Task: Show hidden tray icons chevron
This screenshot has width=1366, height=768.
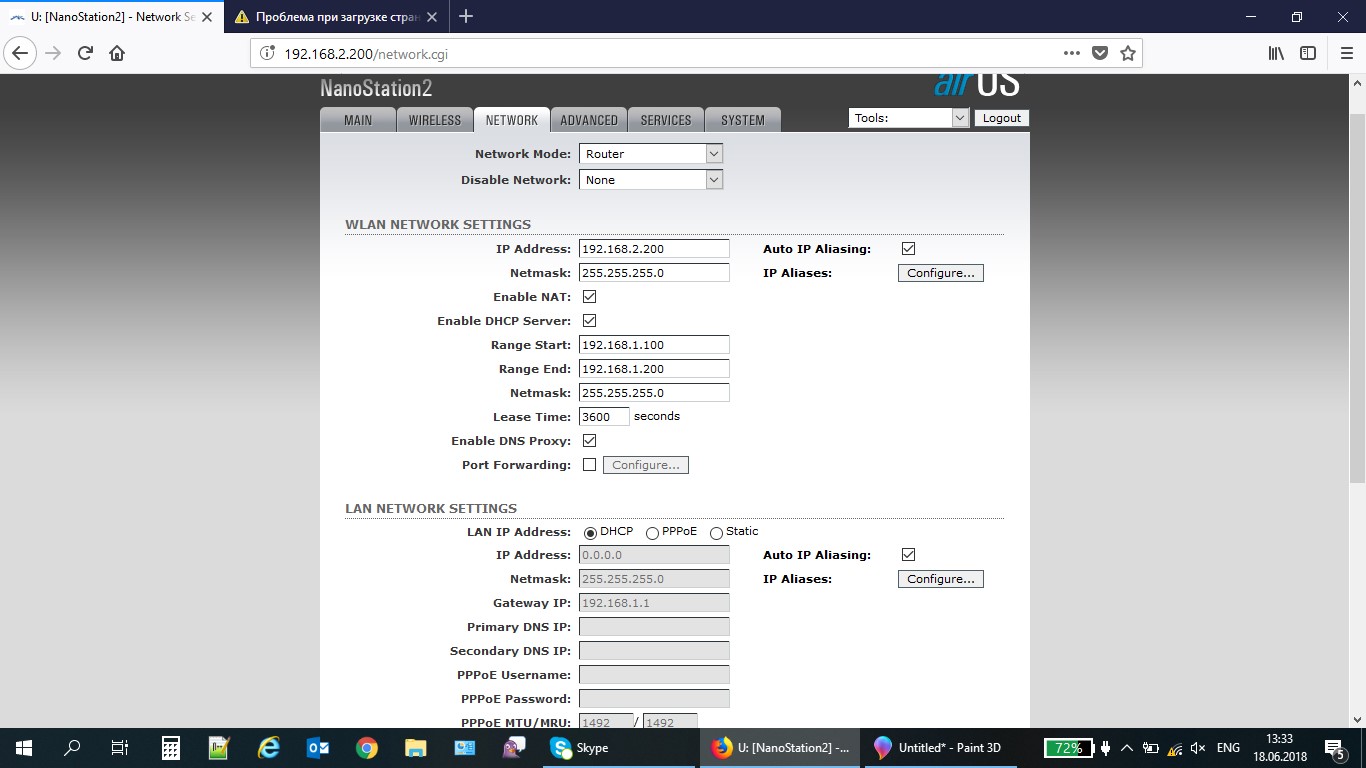Action: 1127,748
